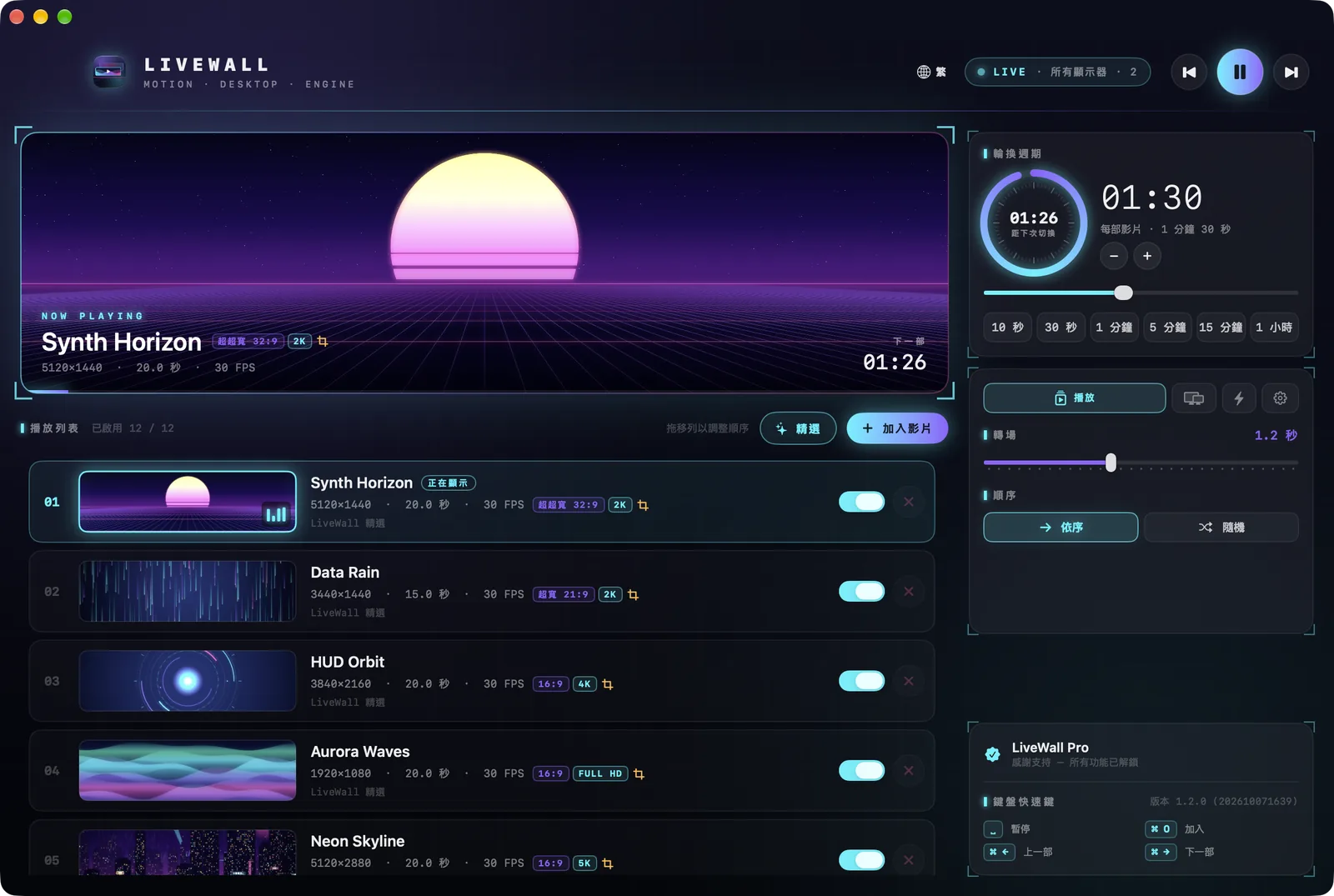Increase rotation interval with plus button

pyautogui.click(x=1147, y=256)
